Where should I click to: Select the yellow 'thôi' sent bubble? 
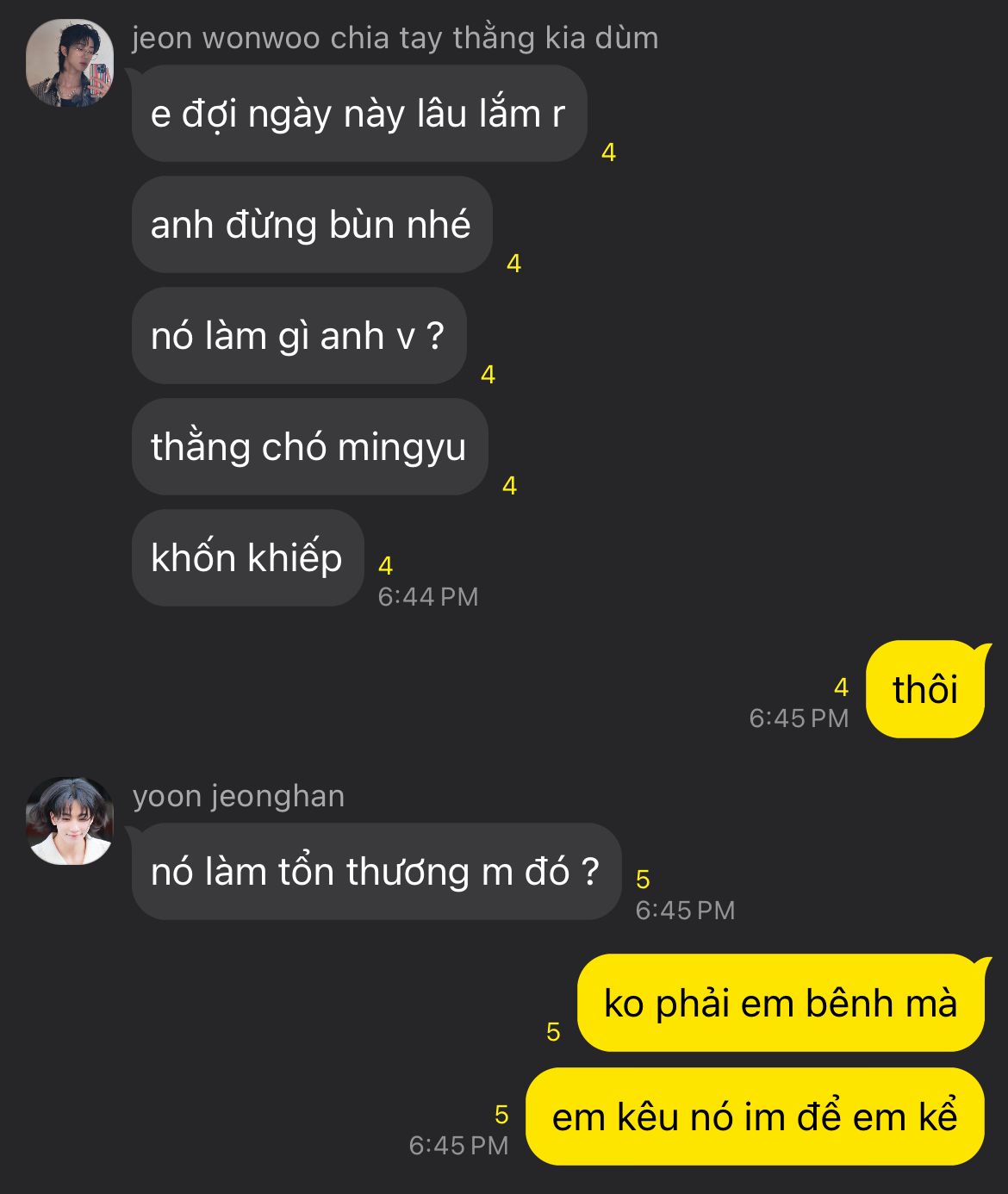click(925, 689)
